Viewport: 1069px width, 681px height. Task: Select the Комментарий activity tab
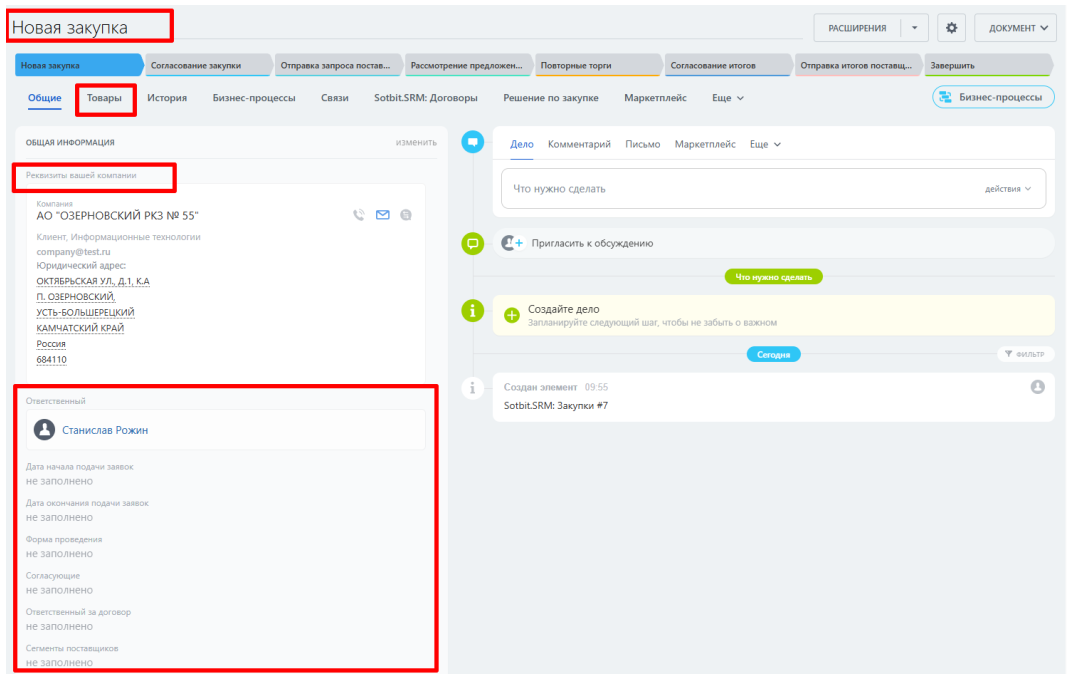(x=579, y=145)
